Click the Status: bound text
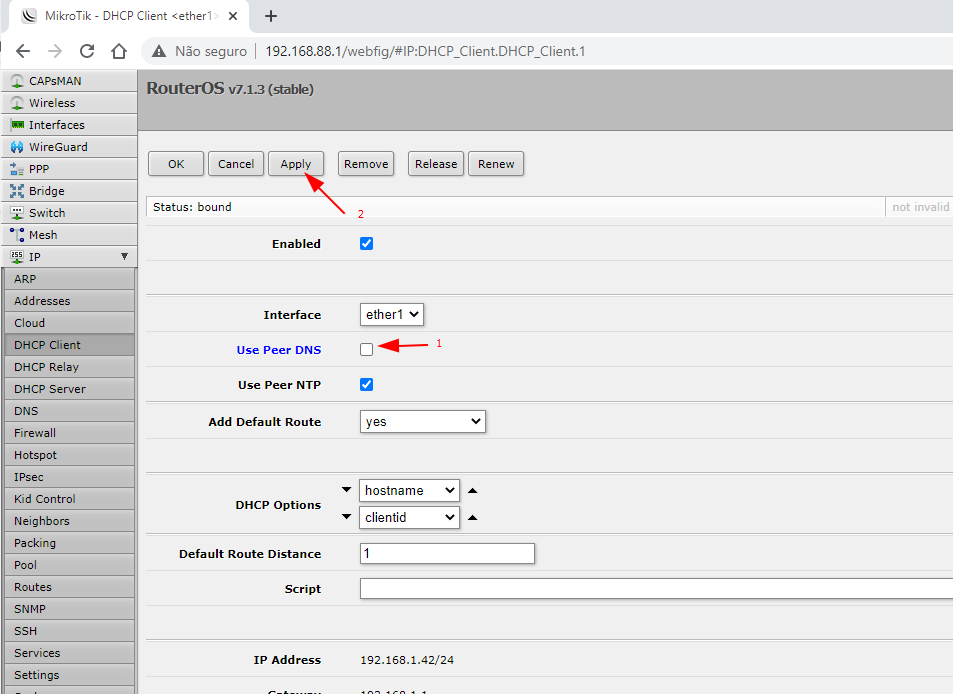This screenshot has height=694, width=953. click(x=192, y=207)
